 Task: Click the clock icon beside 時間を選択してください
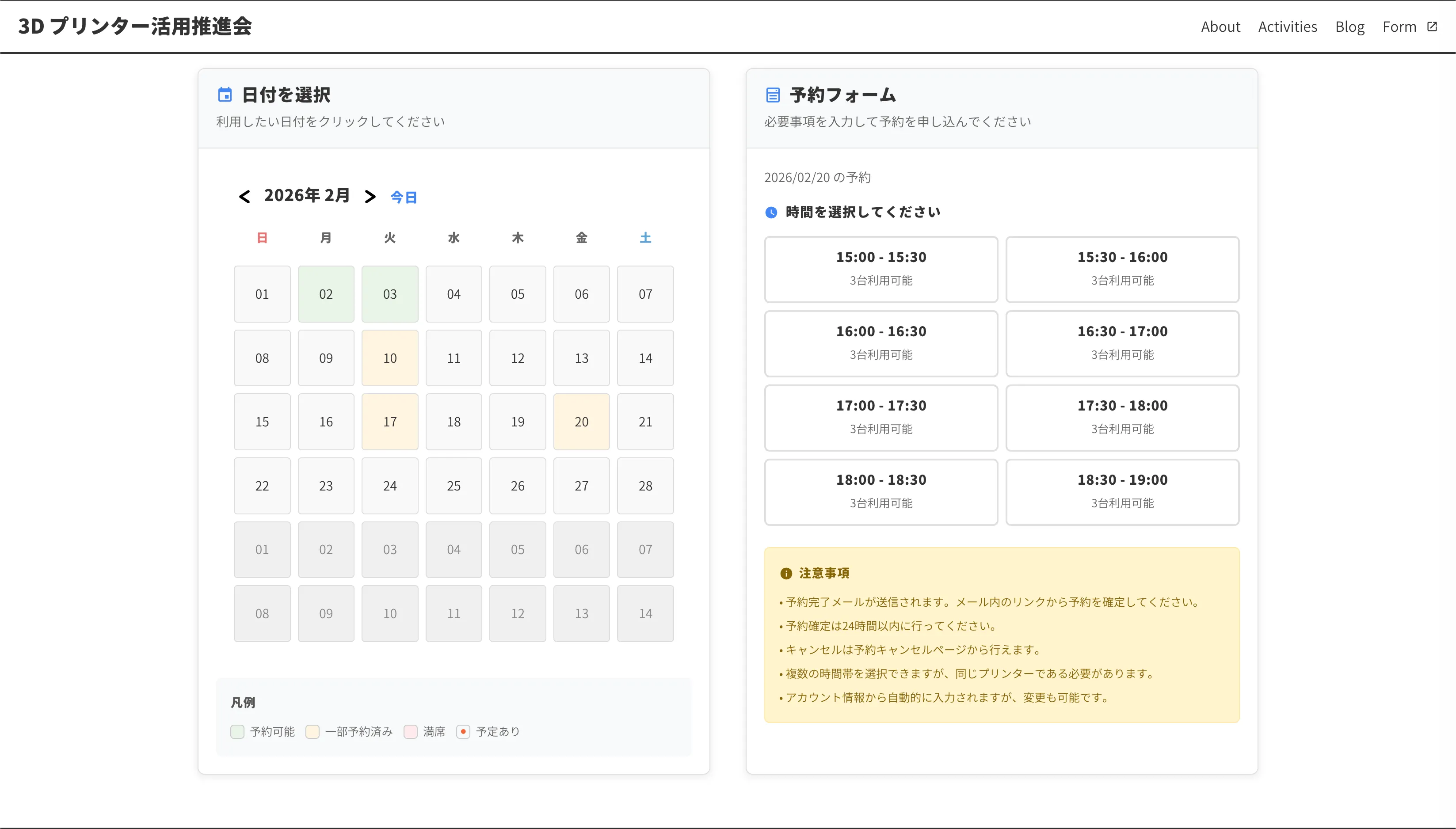click(x=771, y=213)
